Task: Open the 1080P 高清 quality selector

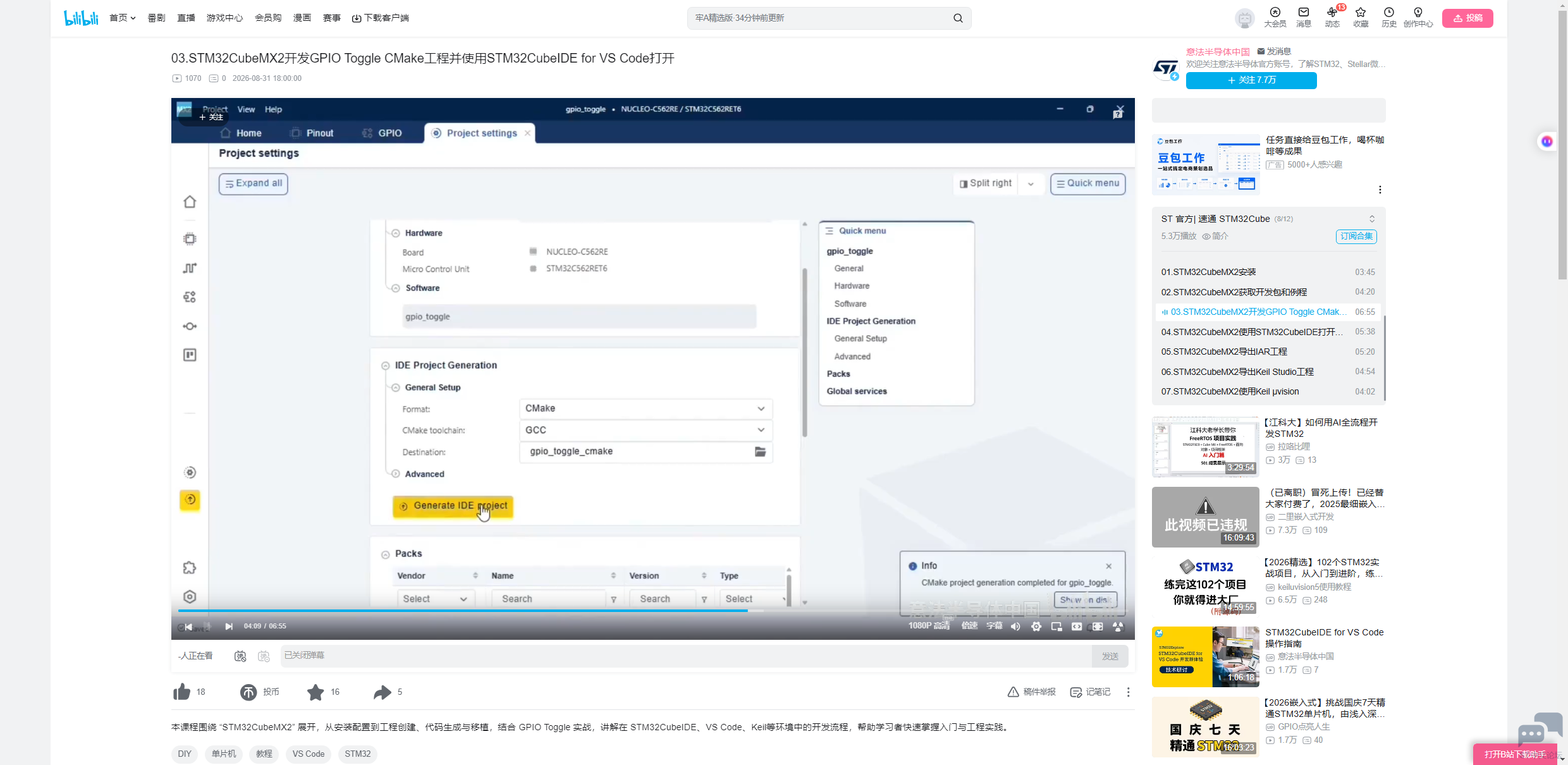Action: pos(929,626)
